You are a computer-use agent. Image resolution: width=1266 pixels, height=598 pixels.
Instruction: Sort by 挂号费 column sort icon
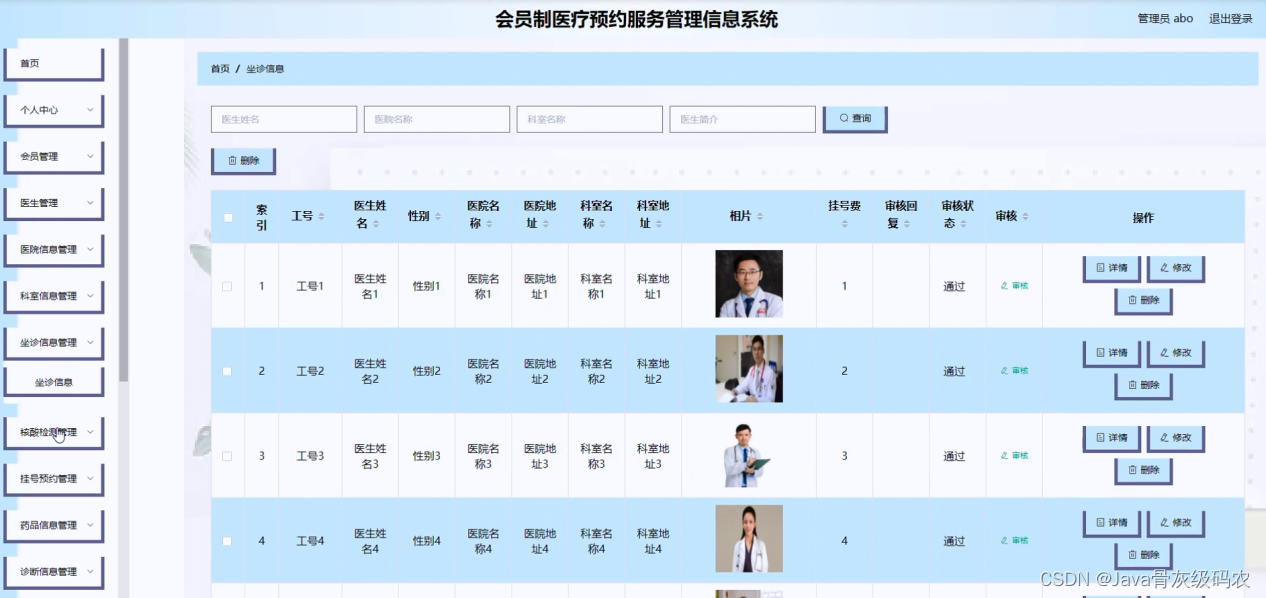tap(844, 224)
